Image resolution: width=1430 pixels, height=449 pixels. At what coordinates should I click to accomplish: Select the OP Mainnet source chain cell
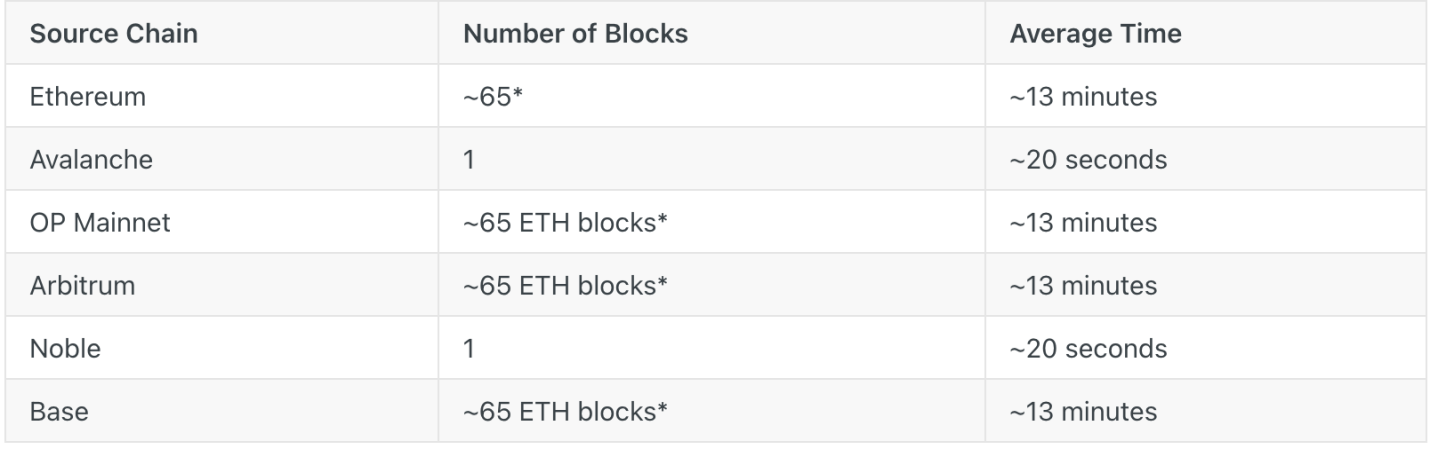[x=100, y=223]
